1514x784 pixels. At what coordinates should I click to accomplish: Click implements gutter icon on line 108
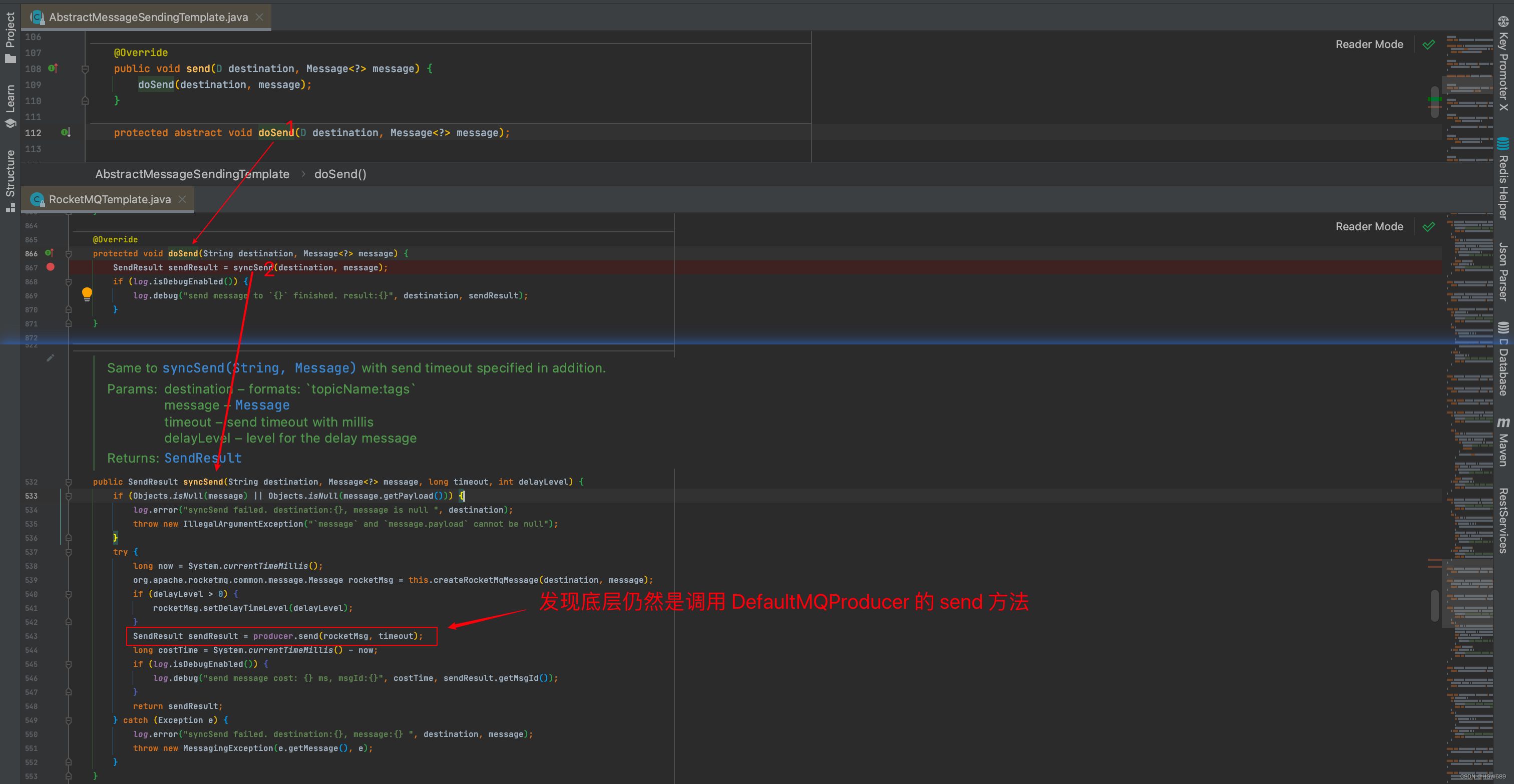click(53, 68)
